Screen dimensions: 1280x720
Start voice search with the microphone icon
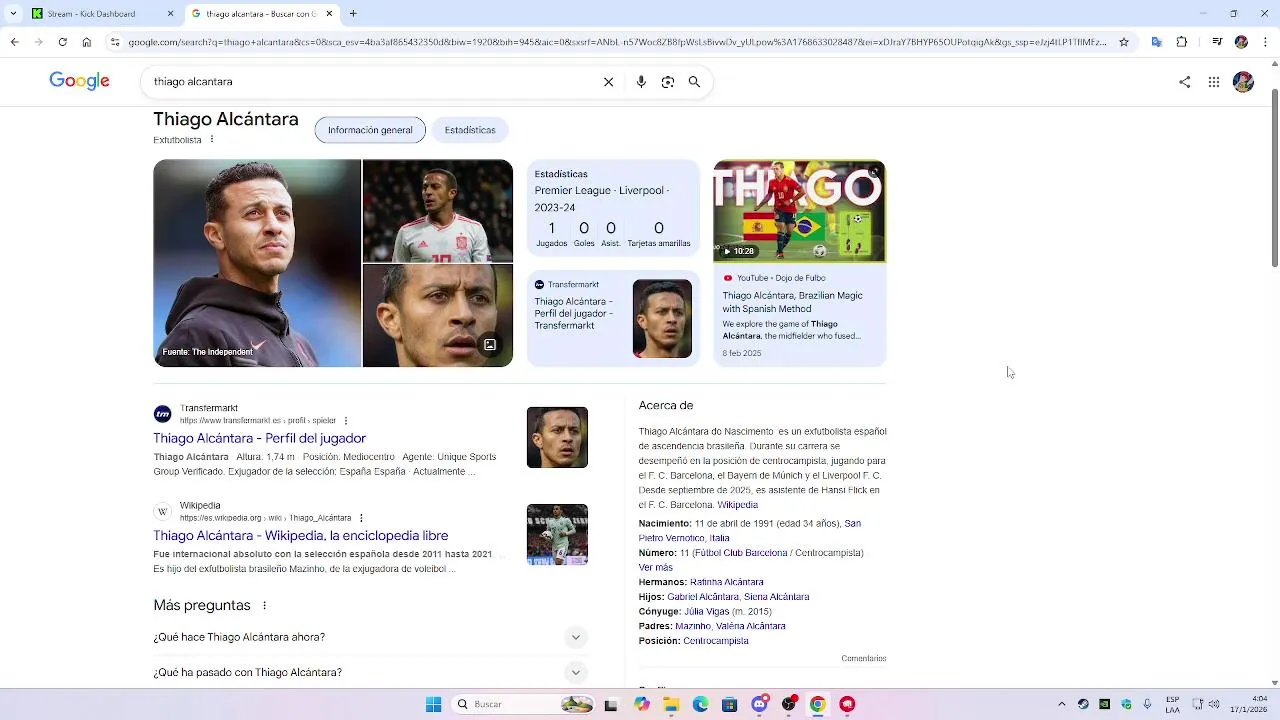[641, 82]
